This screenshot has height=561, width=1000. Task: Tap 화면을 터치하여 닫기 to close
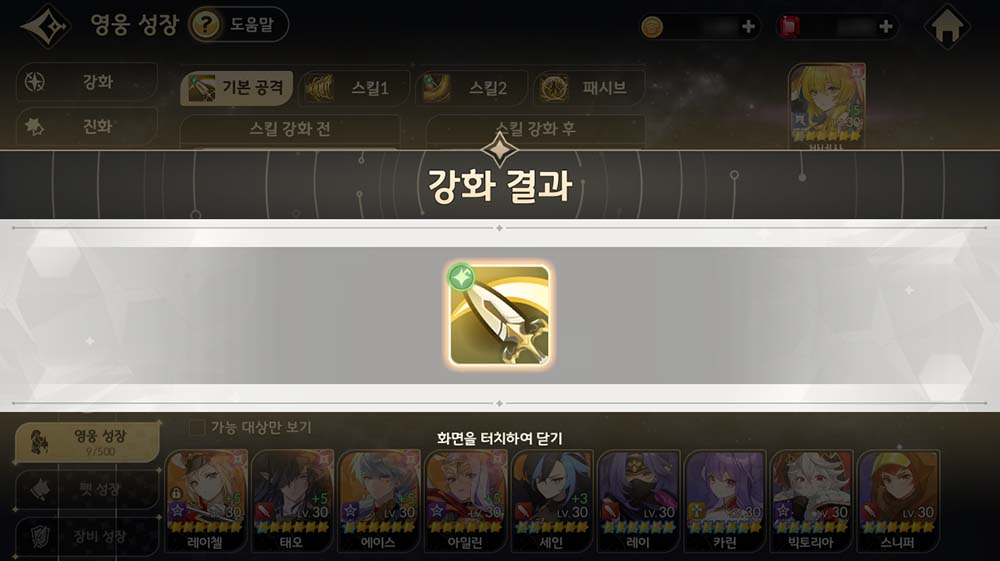499,439
